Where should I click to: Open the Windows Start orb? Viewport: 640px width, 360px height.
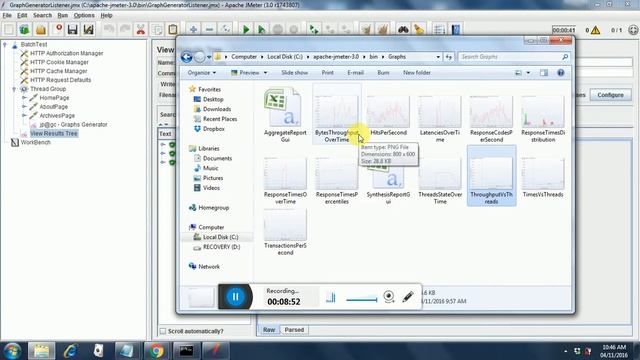12,351
